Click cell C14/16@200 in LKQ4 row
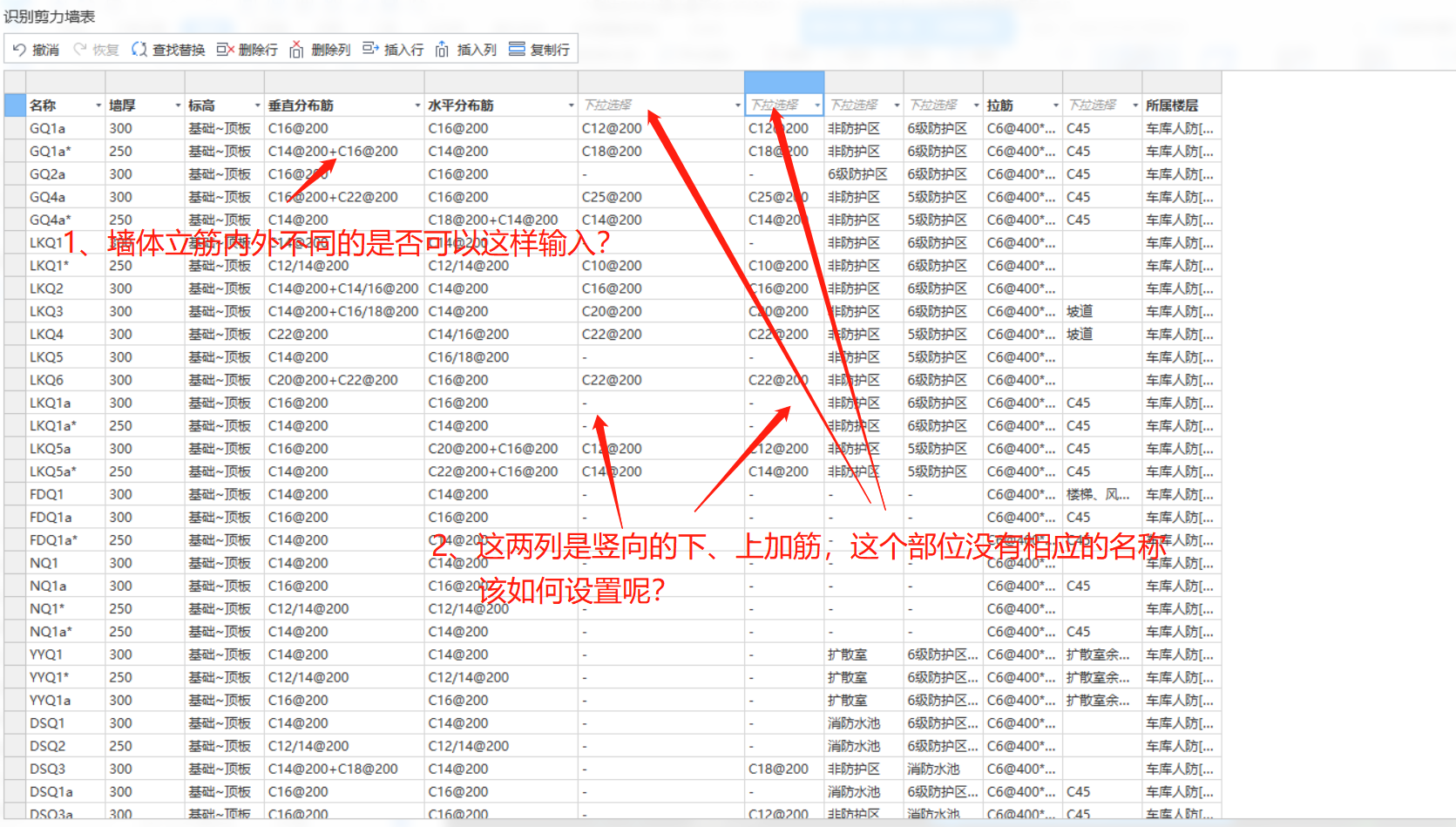This screenshot has height=827, width=1456. pos(501,334)
